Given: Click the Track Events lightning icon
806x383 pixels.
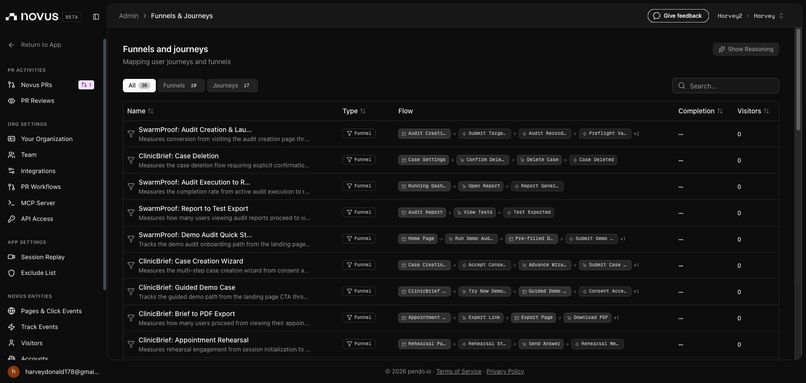Looking at the screenshot, I should [11, 327].
